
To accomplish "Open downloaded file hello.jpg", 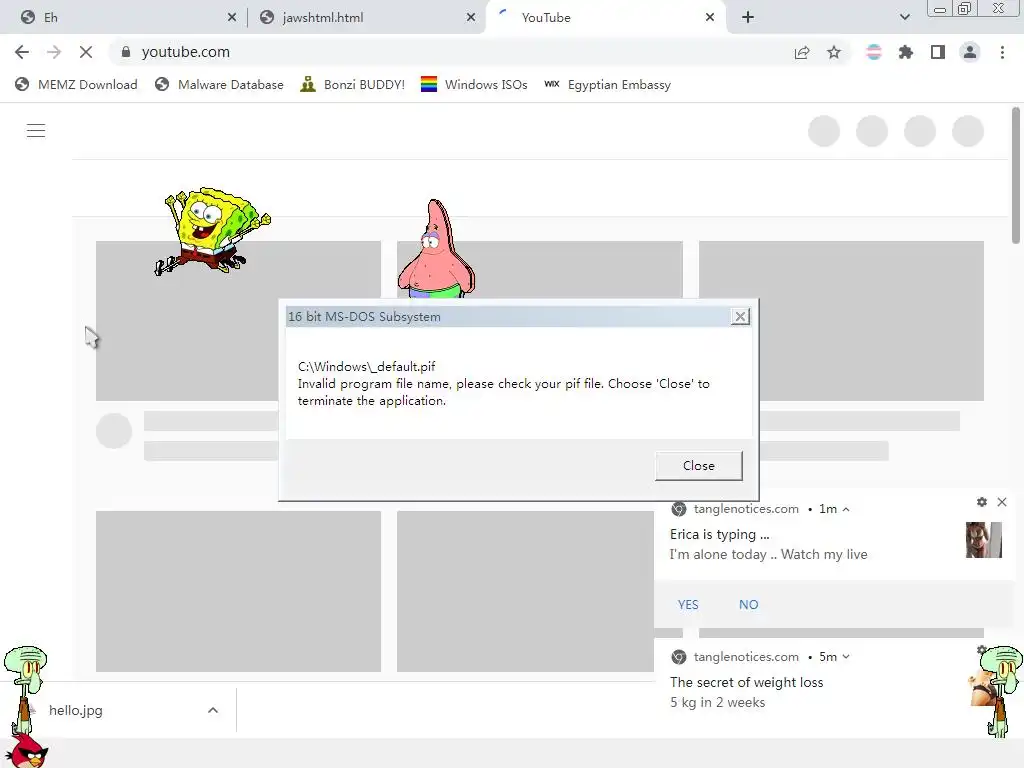I will coord(76,711).
